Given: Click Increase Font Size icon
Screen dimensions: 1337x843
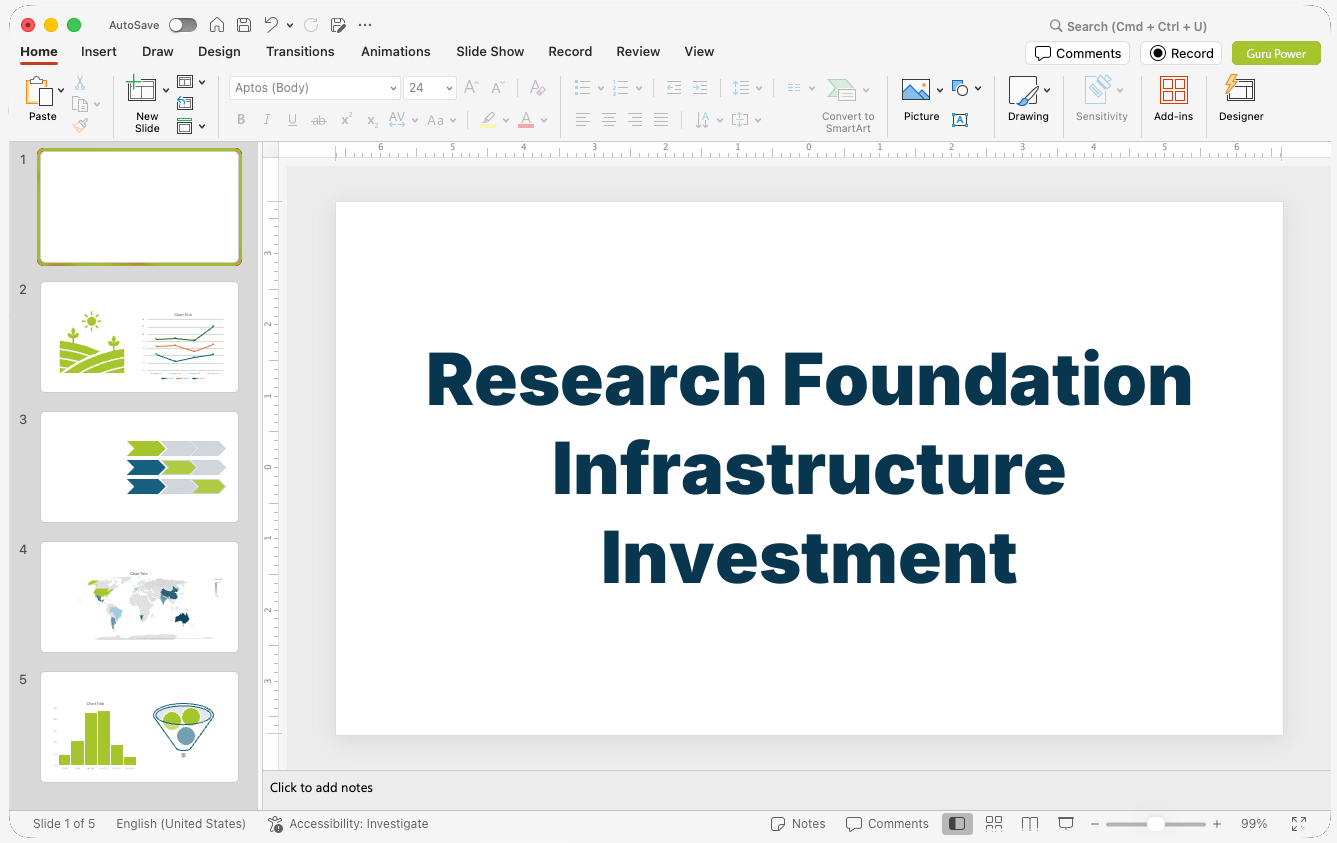Looking at the screenshot, I should tap(472, 88).
